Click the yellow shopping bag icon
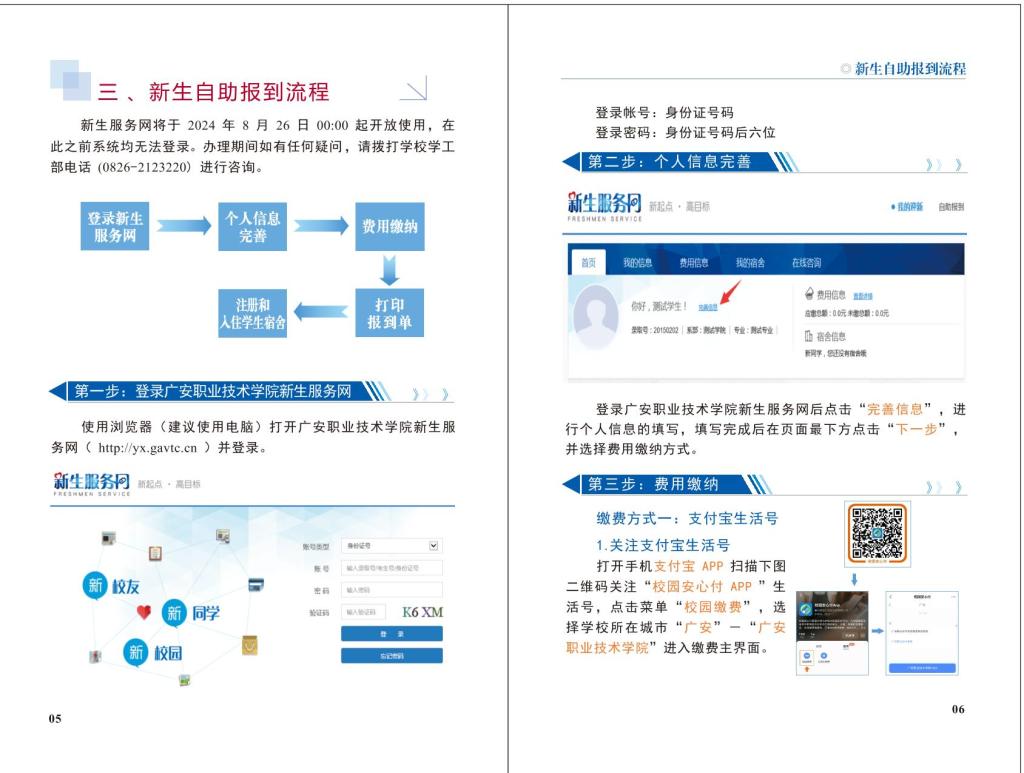Screen dimensions: 1024x773 (x=250, y=646)
